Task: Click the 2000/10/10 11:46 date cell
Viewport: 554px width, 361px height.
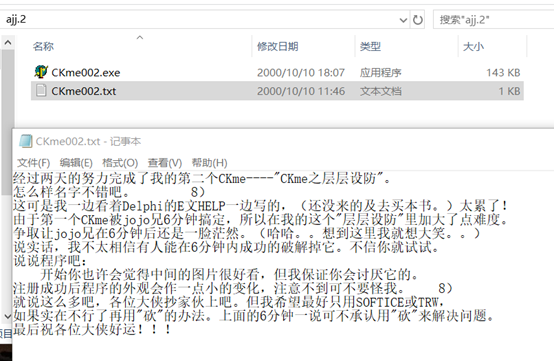Action: [301, 91]
